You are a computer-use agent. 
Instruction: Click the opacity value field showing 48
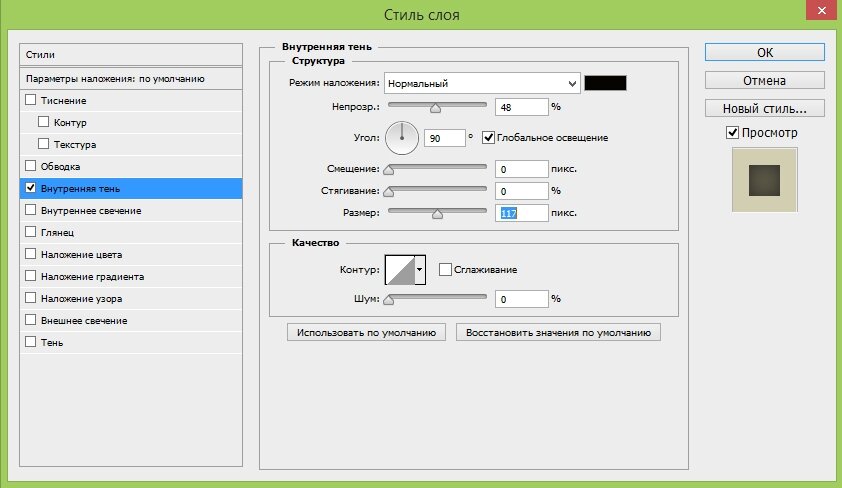click(521, 107)
